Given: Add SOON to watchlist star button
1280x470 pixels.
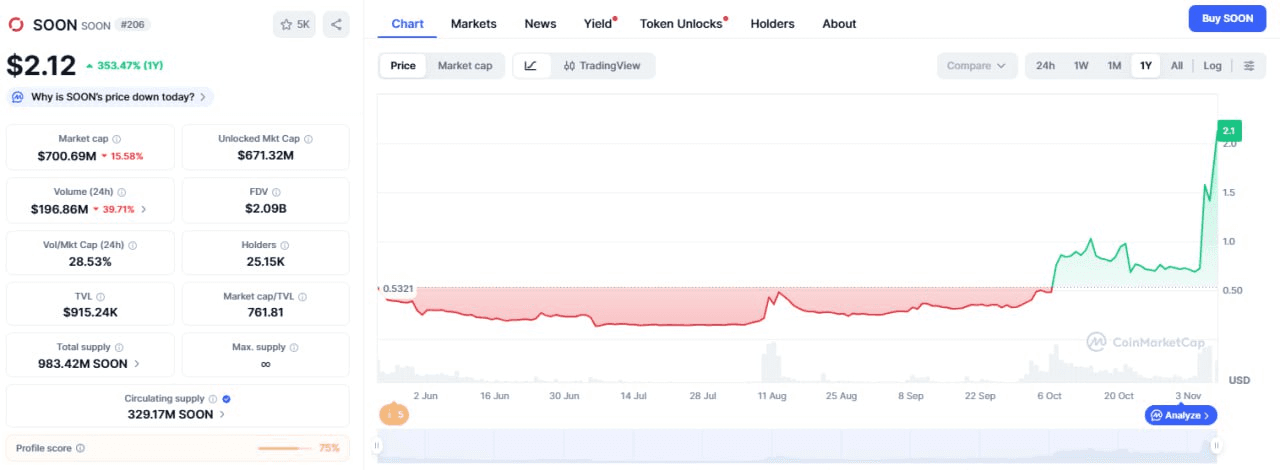Looking at the screenshot, I should click(294, 24).
